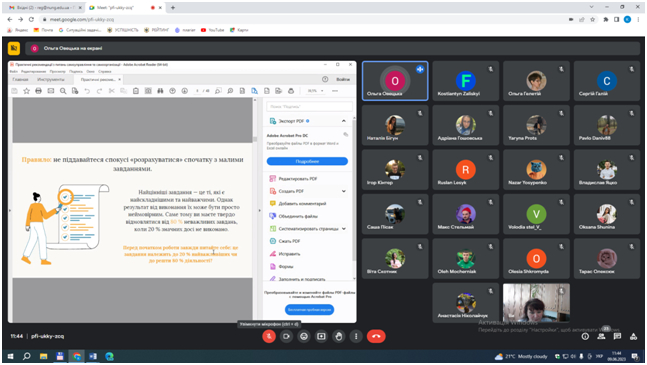Click the Acrobat tools search field
This screenshot has width=647, height=365.
pyautogui.click(x=309, y=106)
